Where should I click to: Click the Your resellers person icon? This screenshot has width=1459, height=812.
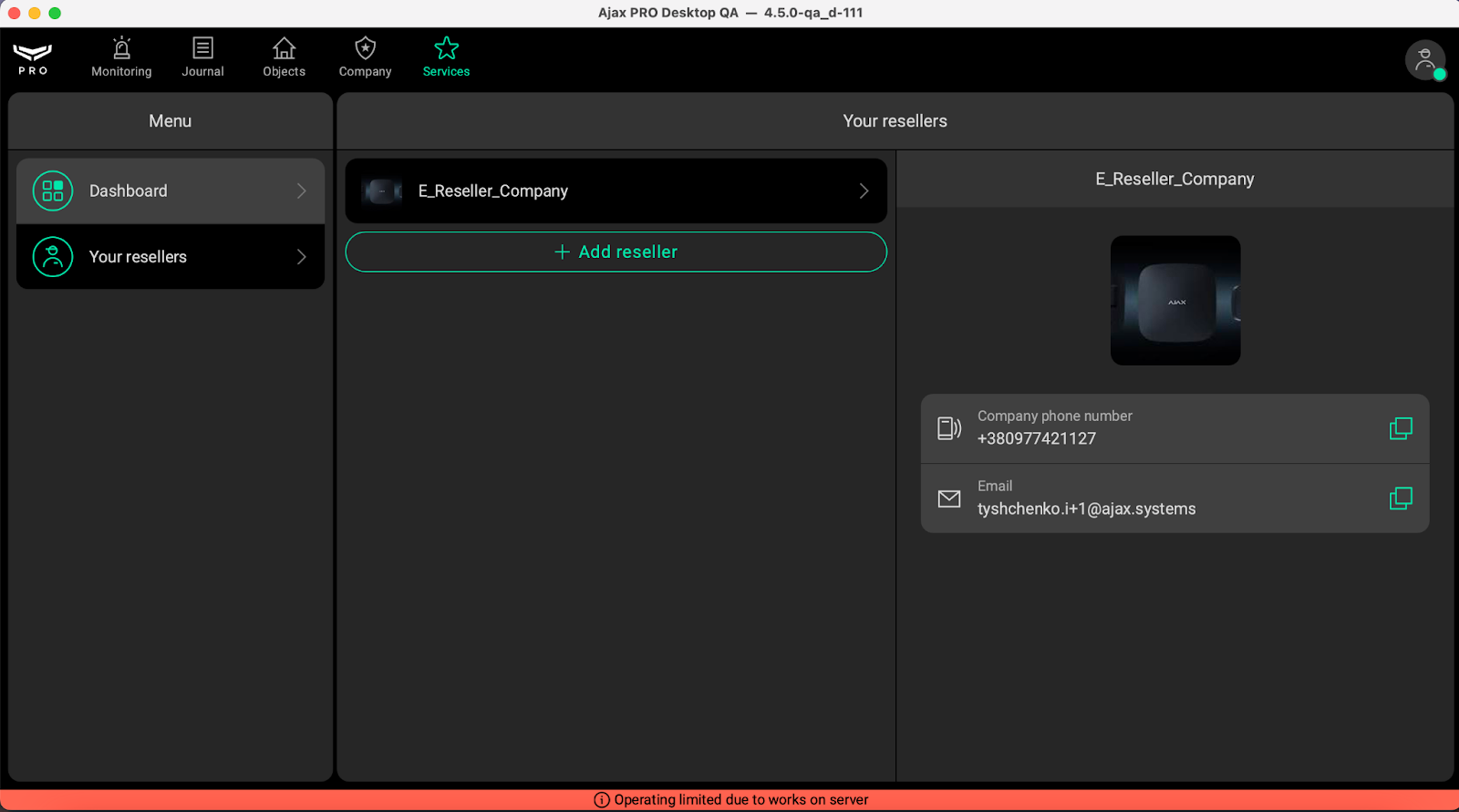[53, 257]
